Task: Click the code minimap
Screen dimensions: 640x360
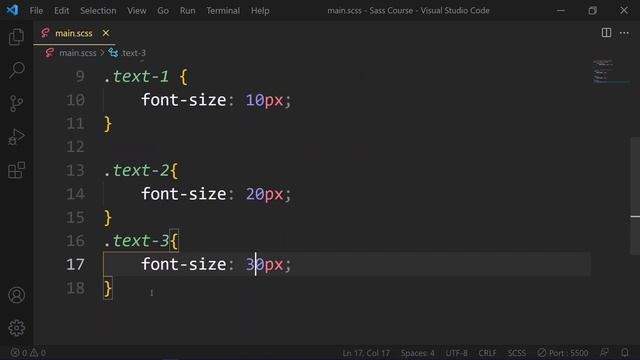Action: (611, 71)
